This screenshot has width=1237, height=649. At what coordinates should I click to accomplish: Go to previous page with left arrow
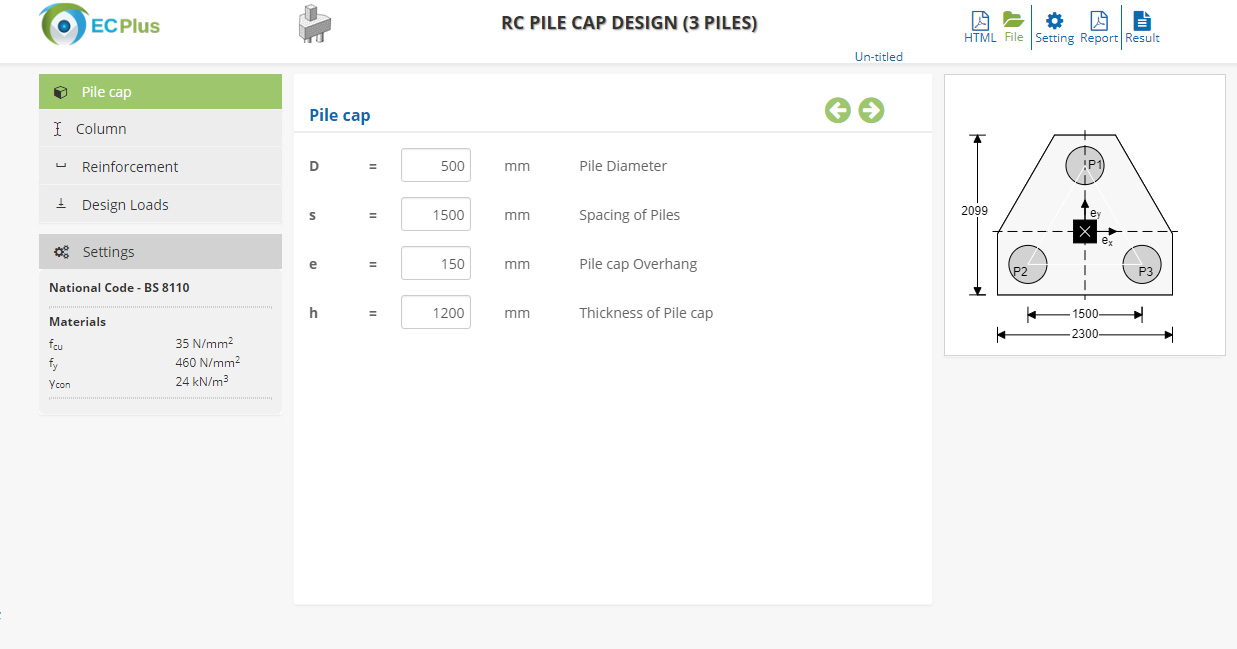click(x=838, y=110)
